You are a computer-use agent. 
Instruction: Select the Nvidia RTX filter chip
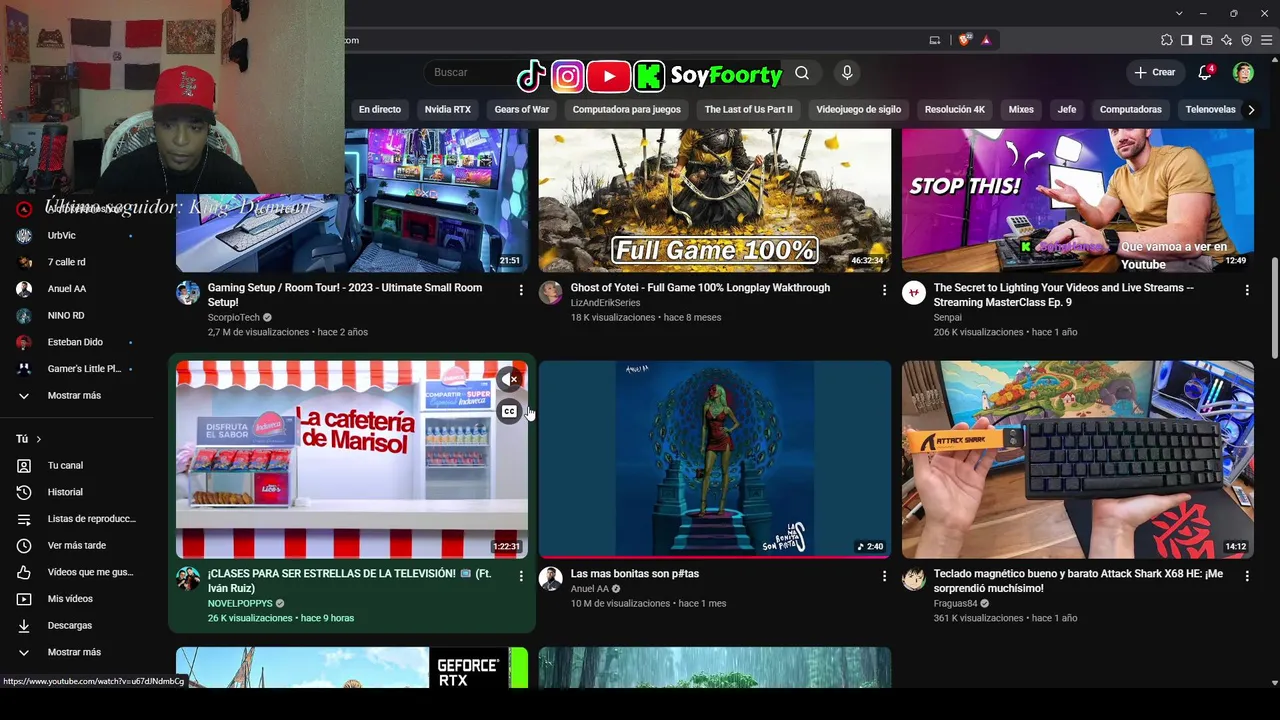[x=447, y=110]
